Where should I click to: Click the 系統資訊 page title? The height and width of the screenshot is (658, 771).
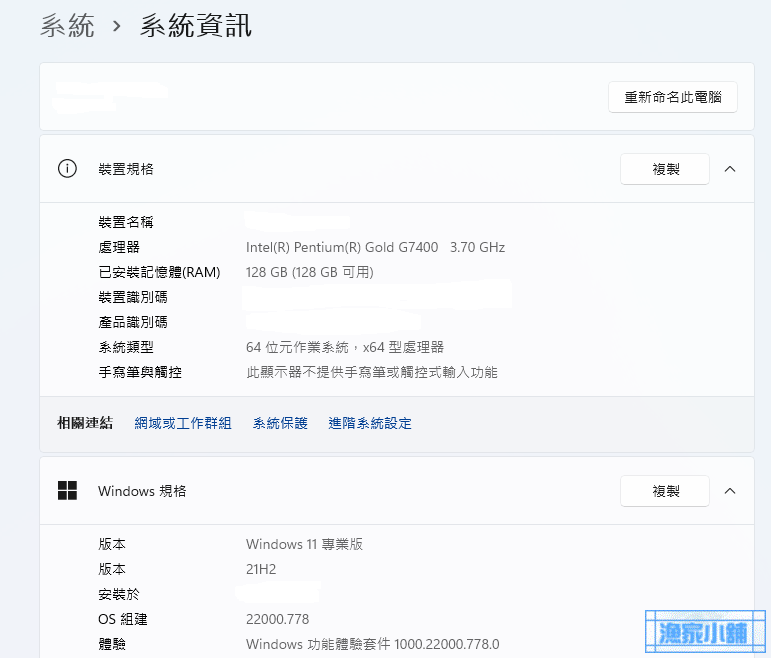pos(196,26)
